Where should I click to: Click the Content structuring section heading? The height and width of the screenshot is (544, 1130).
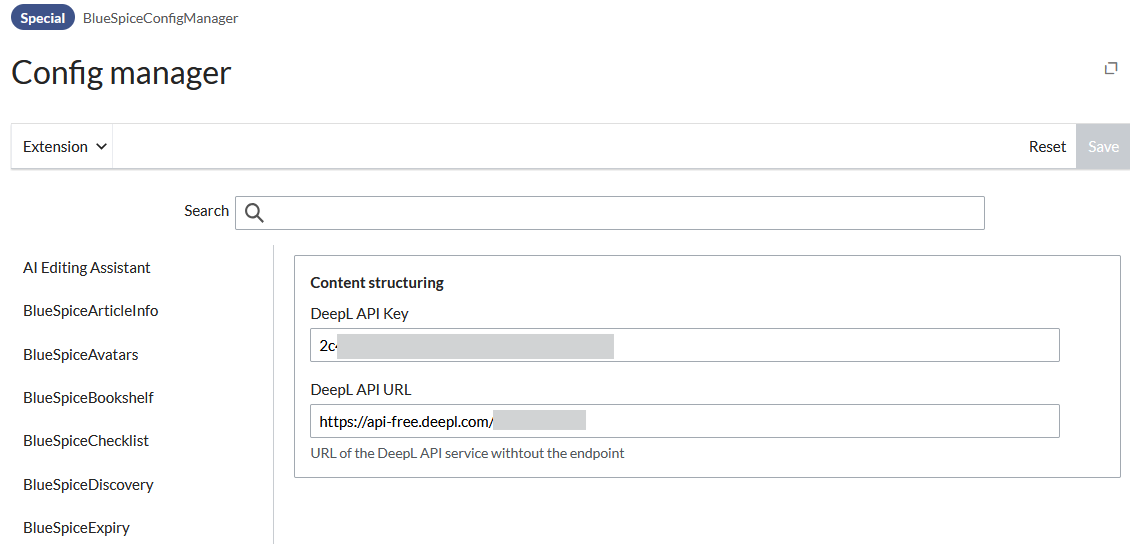click(377, 283)
